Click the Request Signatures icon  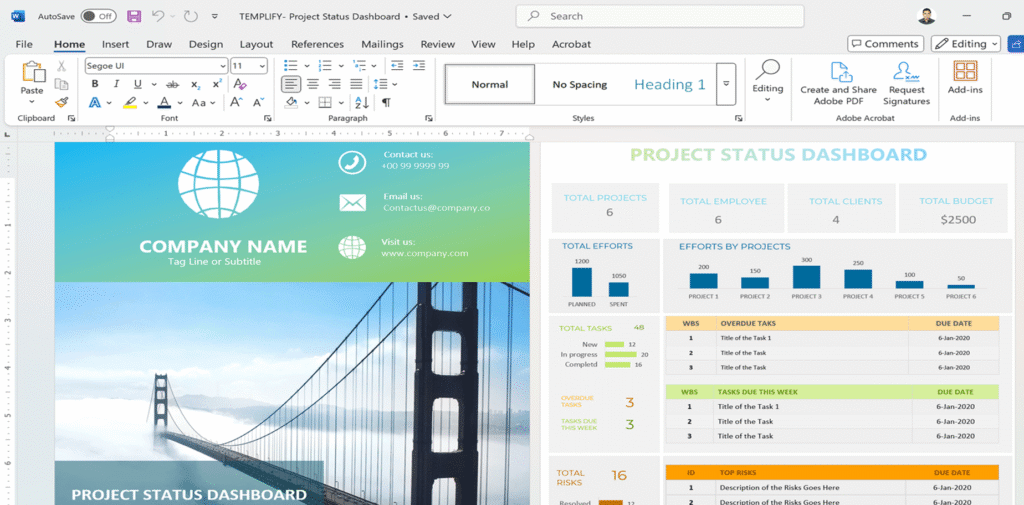tap(906, 83)
